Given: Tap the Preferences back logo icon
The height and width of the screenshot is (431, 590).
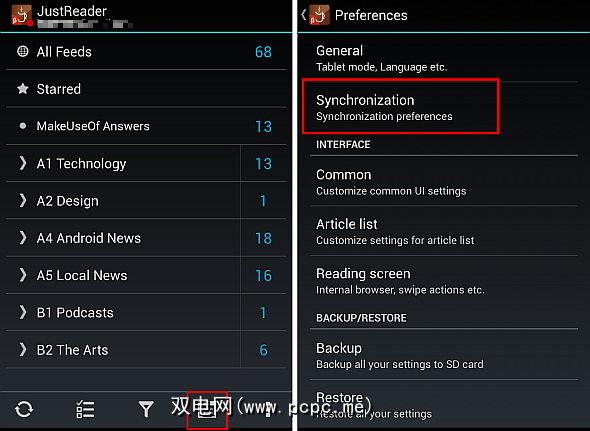Looking at the screenshot, I should [x=319, y=15].
